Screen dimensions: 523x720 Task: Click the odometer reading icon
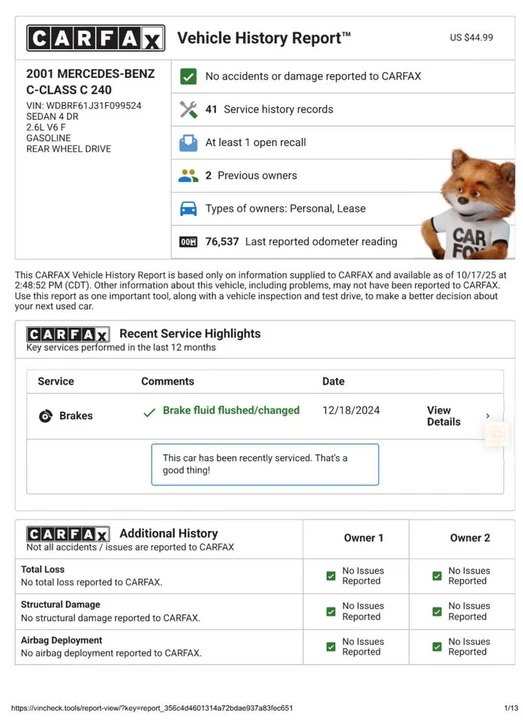188,242
